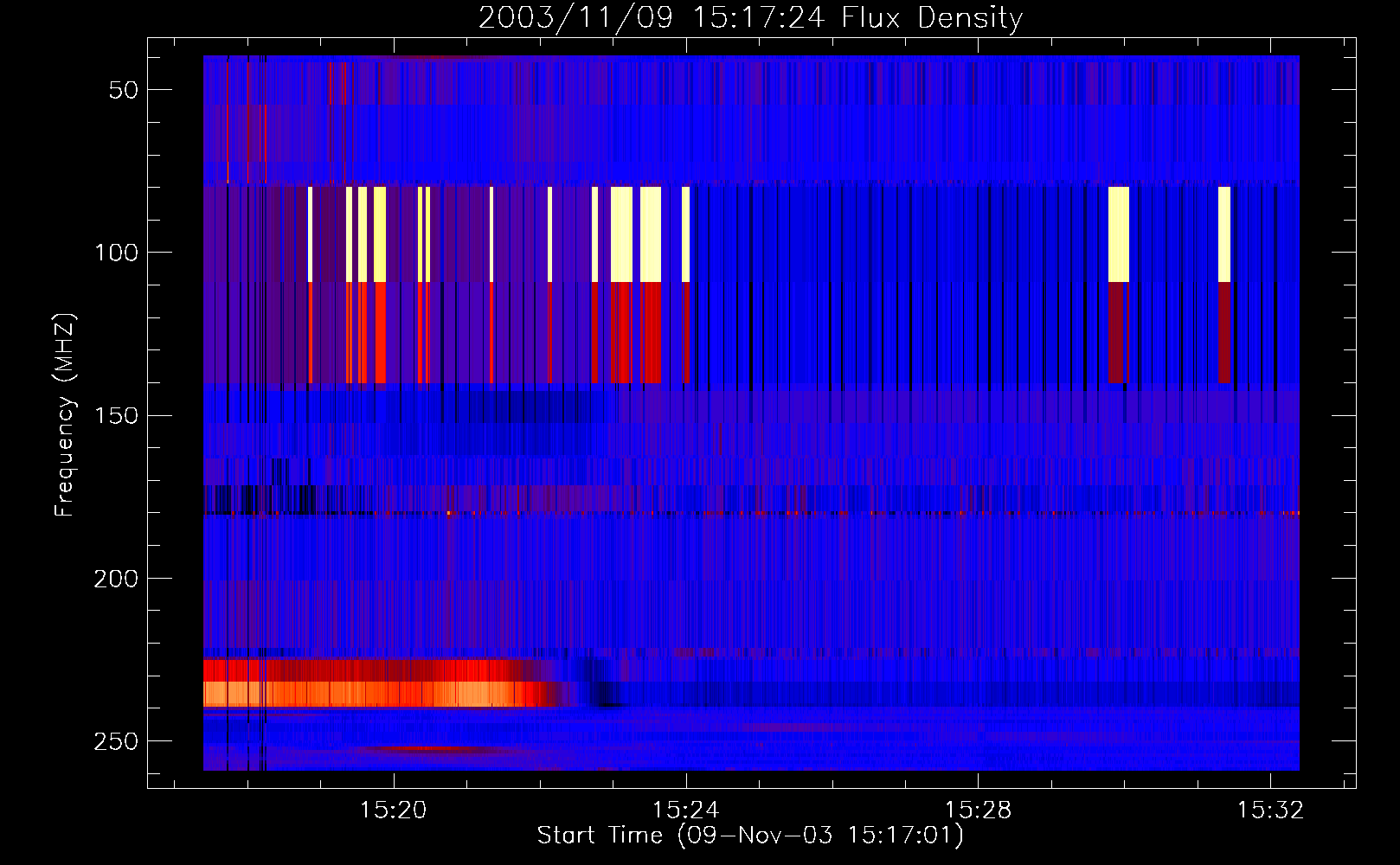Click the 'Frequency (MHZ)' axis label

tap(65, 415)
